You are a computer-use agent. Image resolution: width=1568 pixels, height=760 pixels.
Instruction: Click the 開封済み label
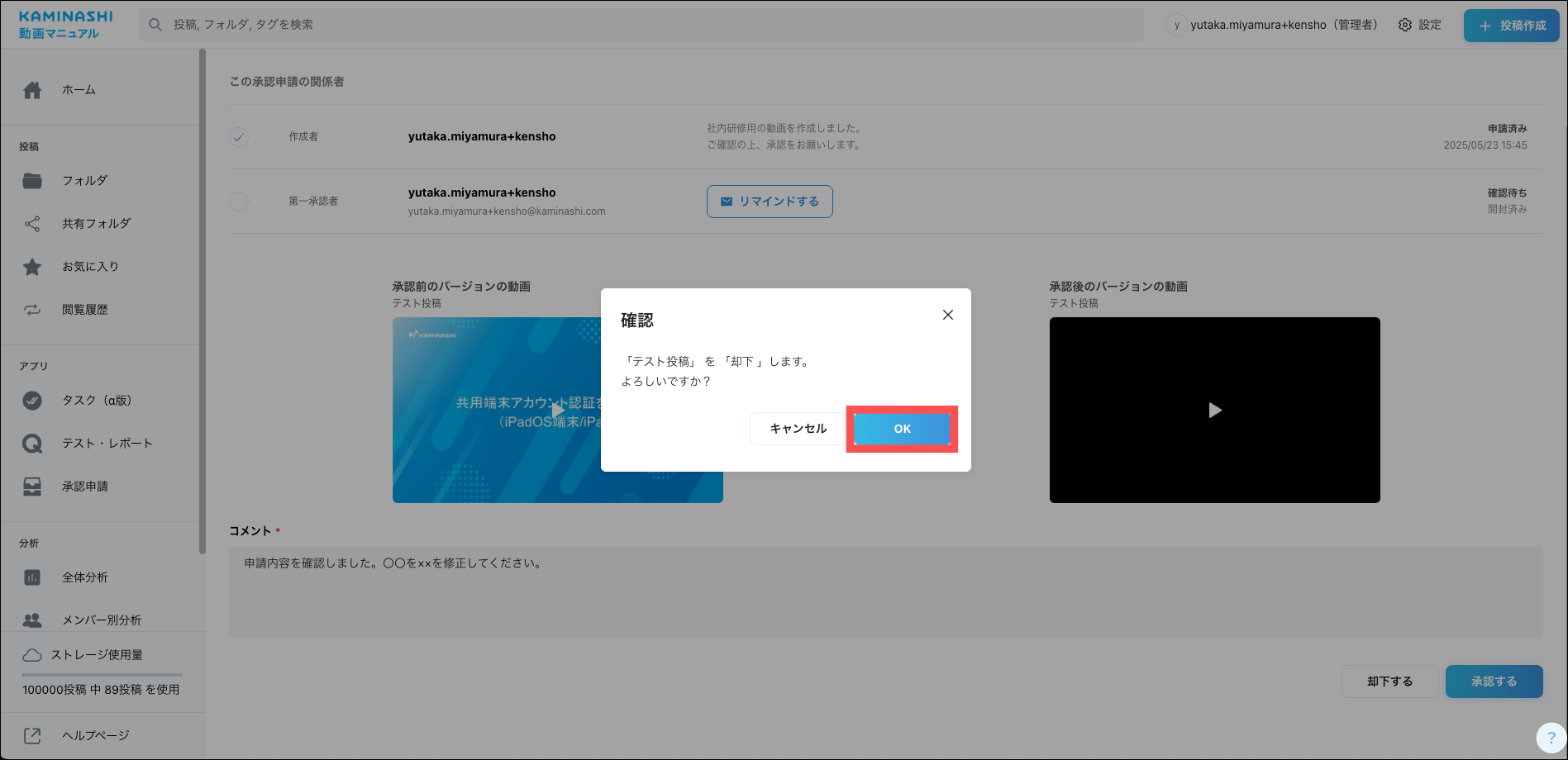pos(1507,210)
